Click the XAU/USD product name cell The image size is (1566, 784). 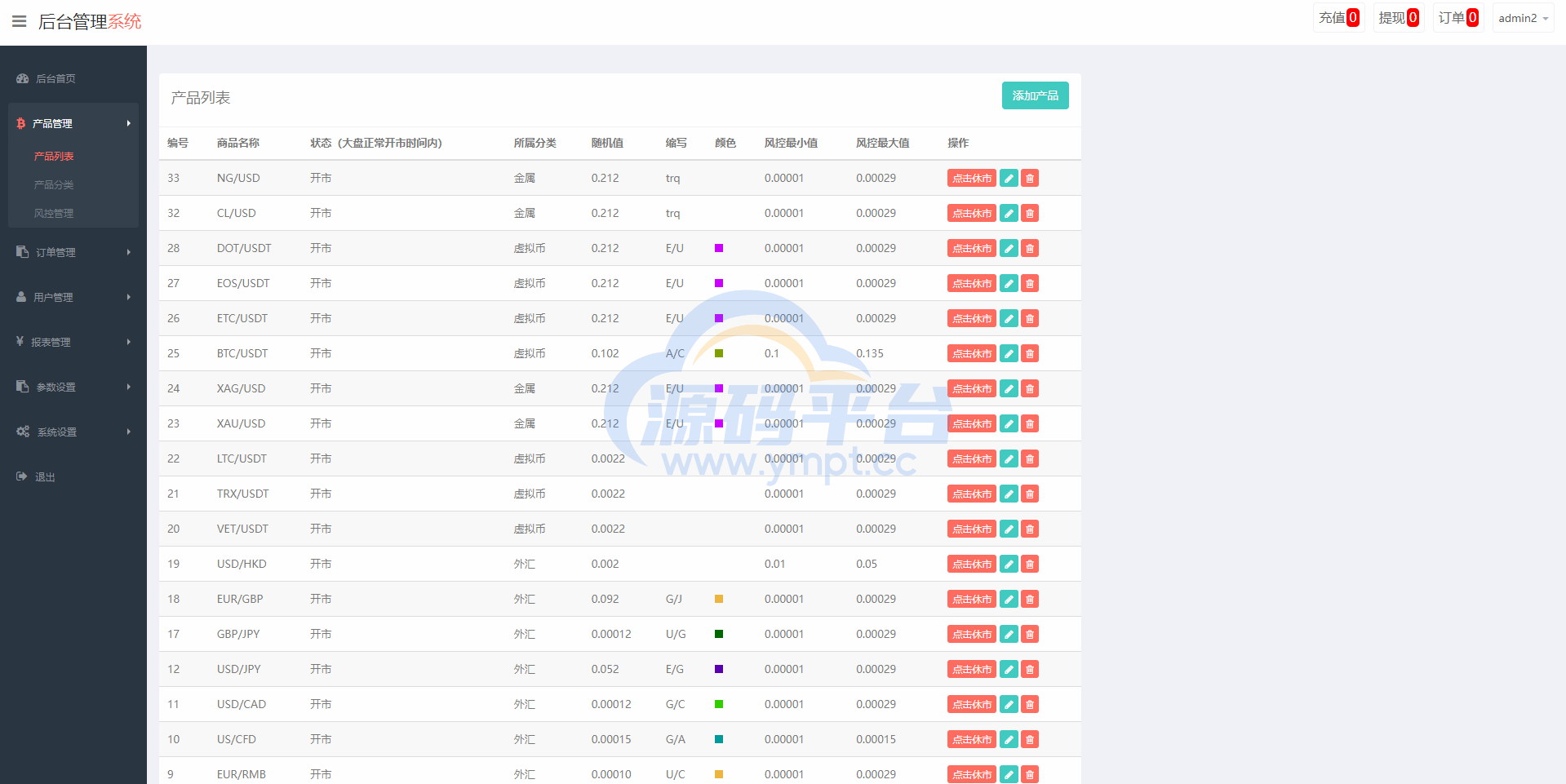(x=241, y=423)
